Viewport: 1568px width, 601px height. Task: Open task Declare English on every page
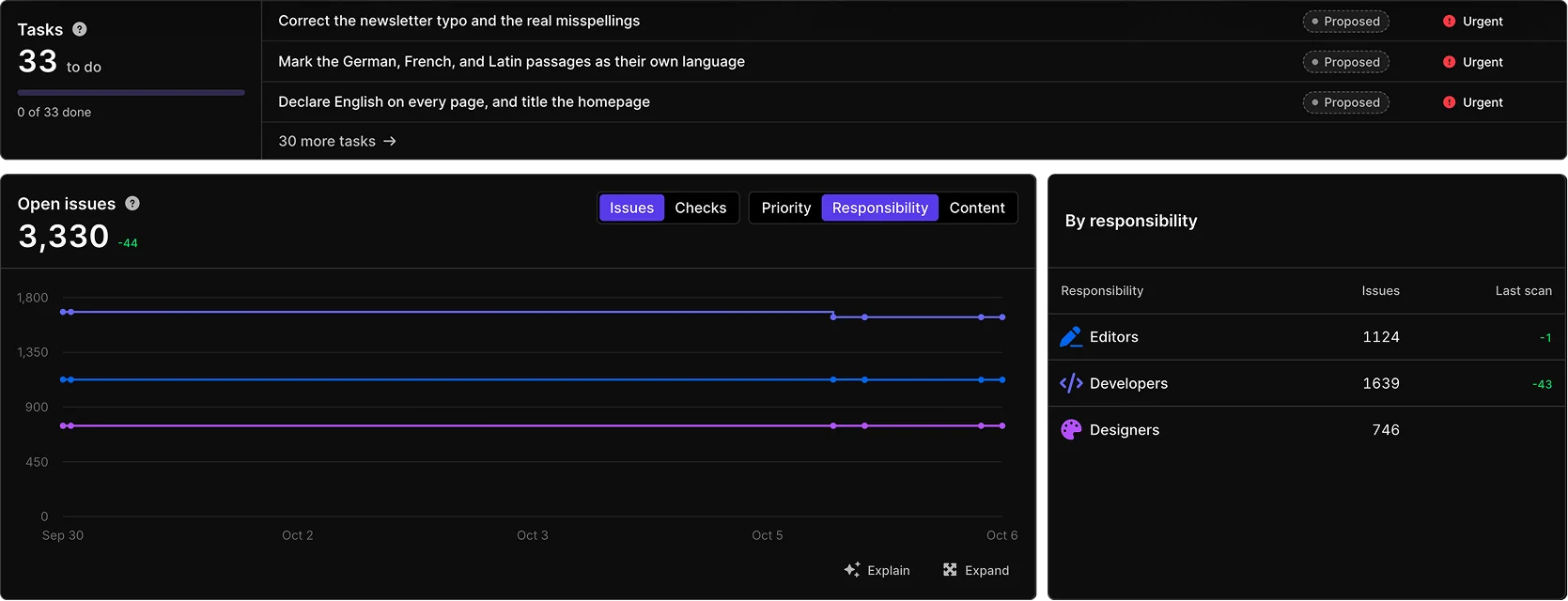(464, 101)
